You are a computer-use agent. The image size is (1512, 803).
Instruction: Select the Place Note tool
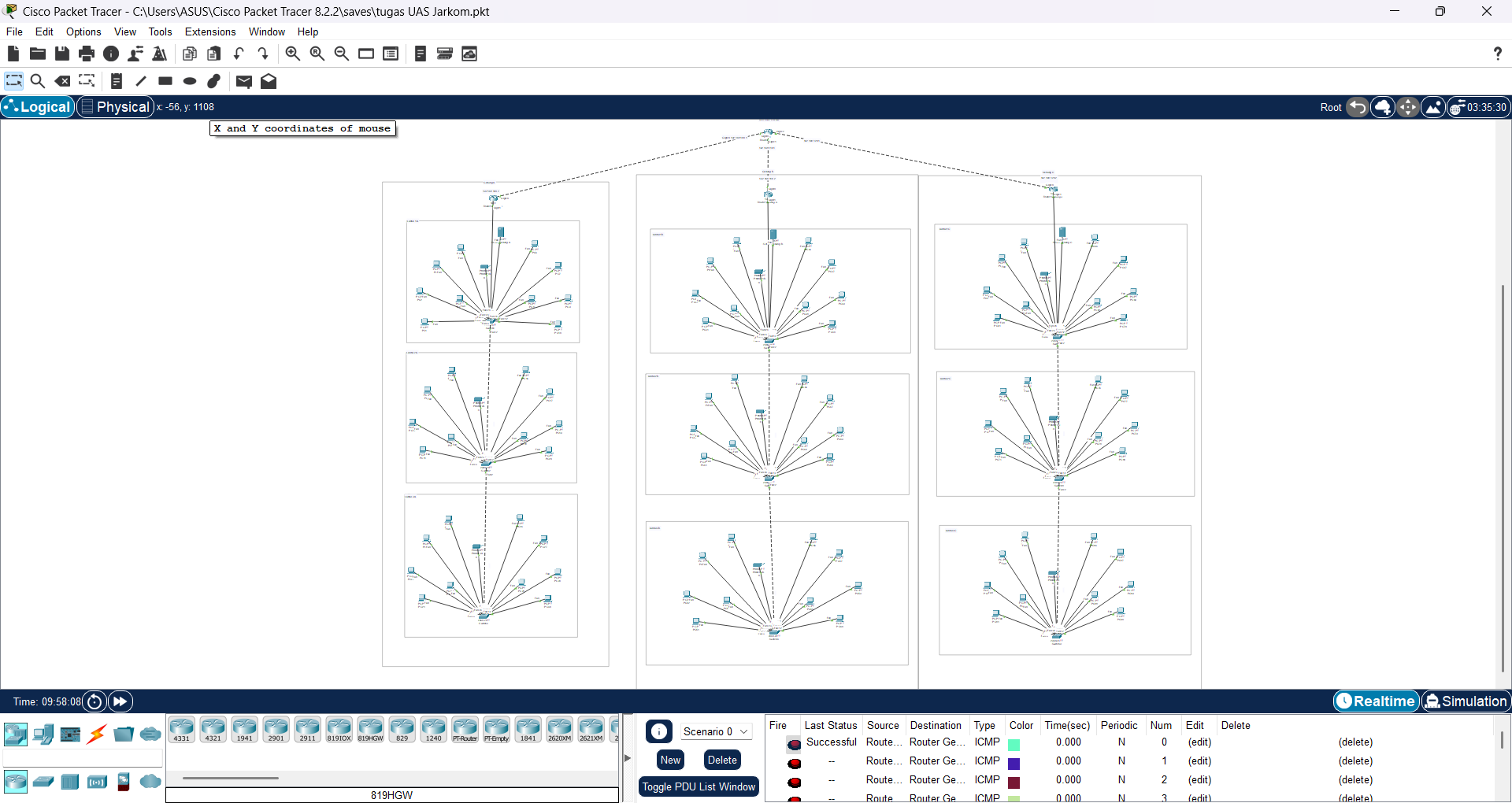(117, 81)
